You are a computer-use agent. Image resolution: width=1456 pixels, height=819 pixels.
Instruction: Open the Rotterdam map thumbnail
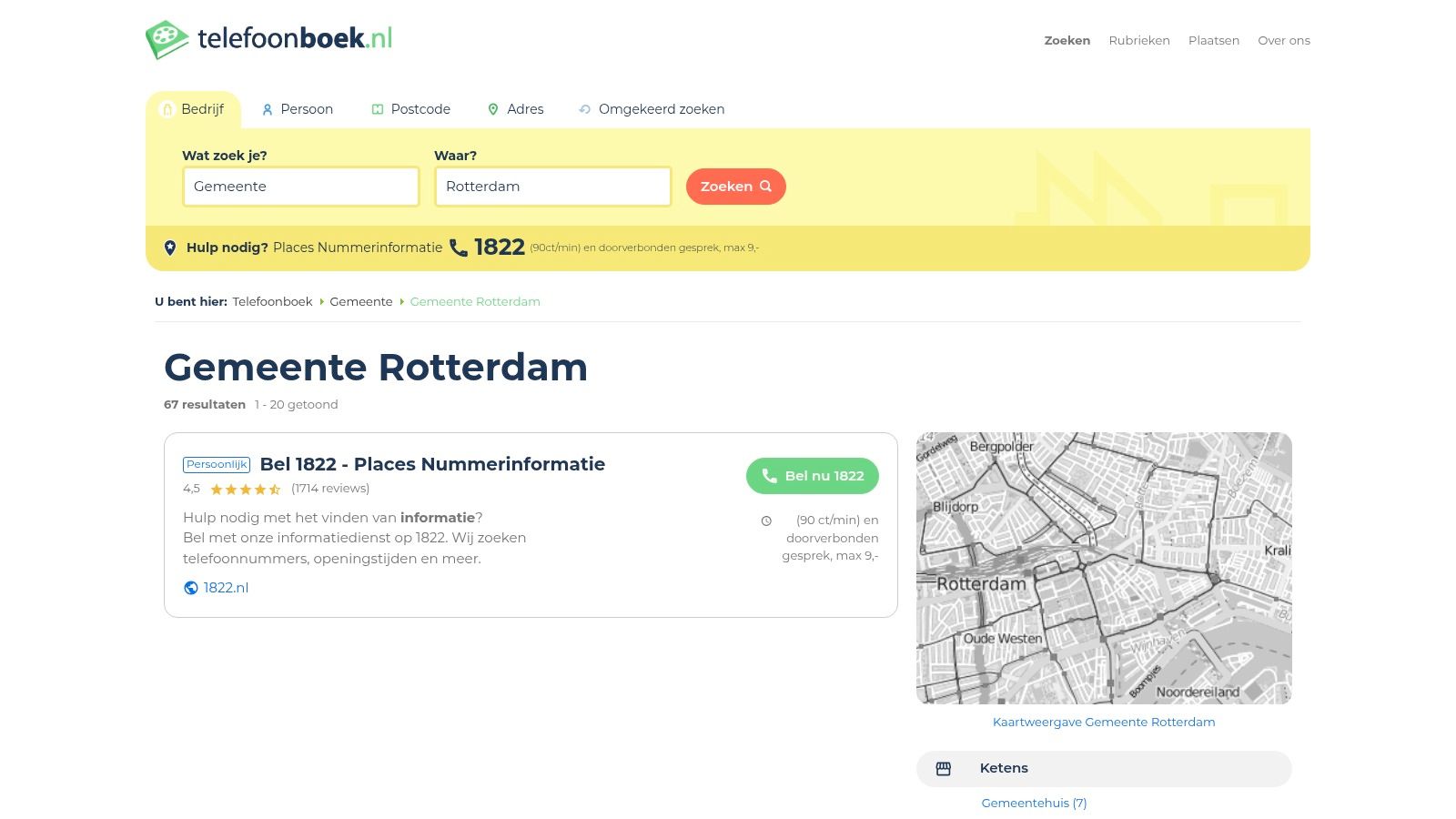coord(1104,568)
